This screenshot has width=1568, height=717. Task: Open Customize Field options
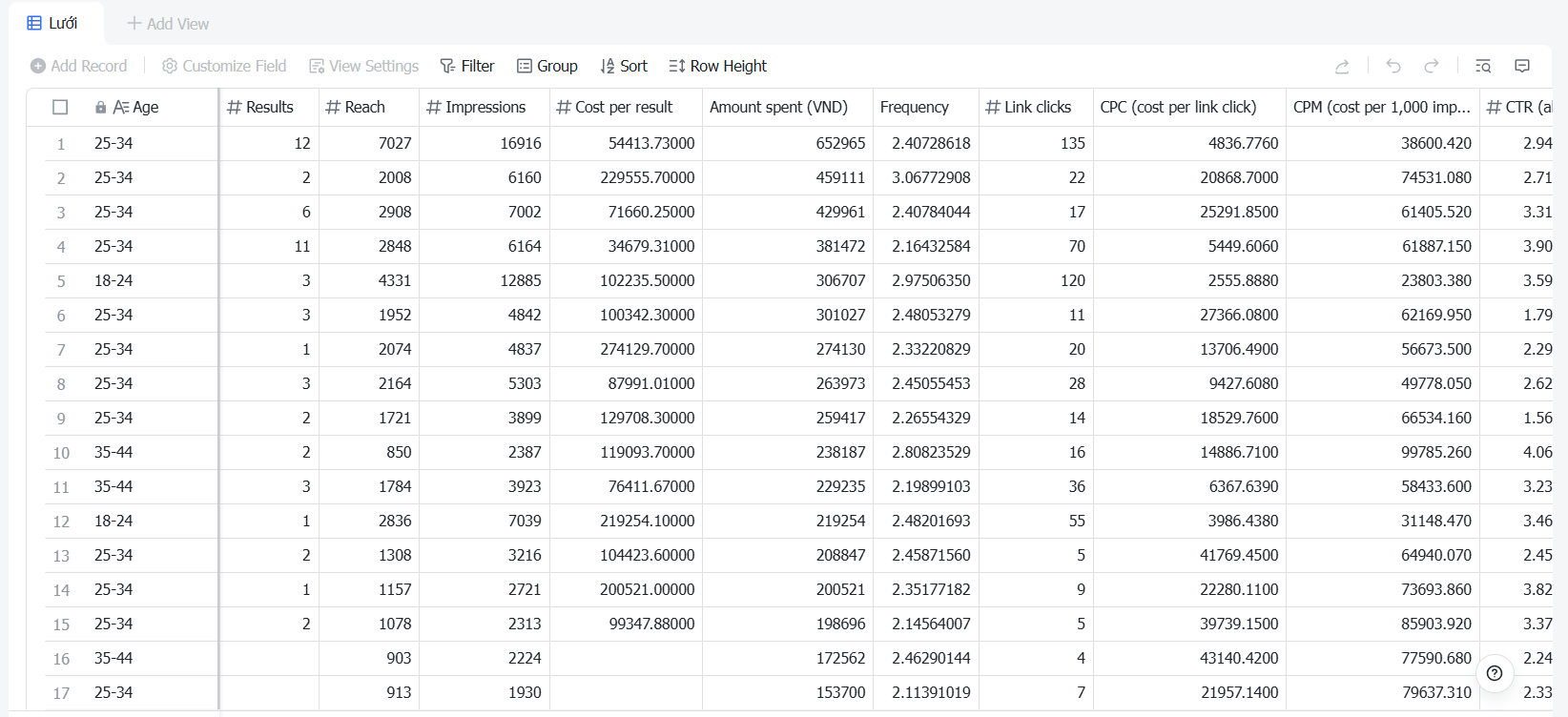[x=224, y=66]
